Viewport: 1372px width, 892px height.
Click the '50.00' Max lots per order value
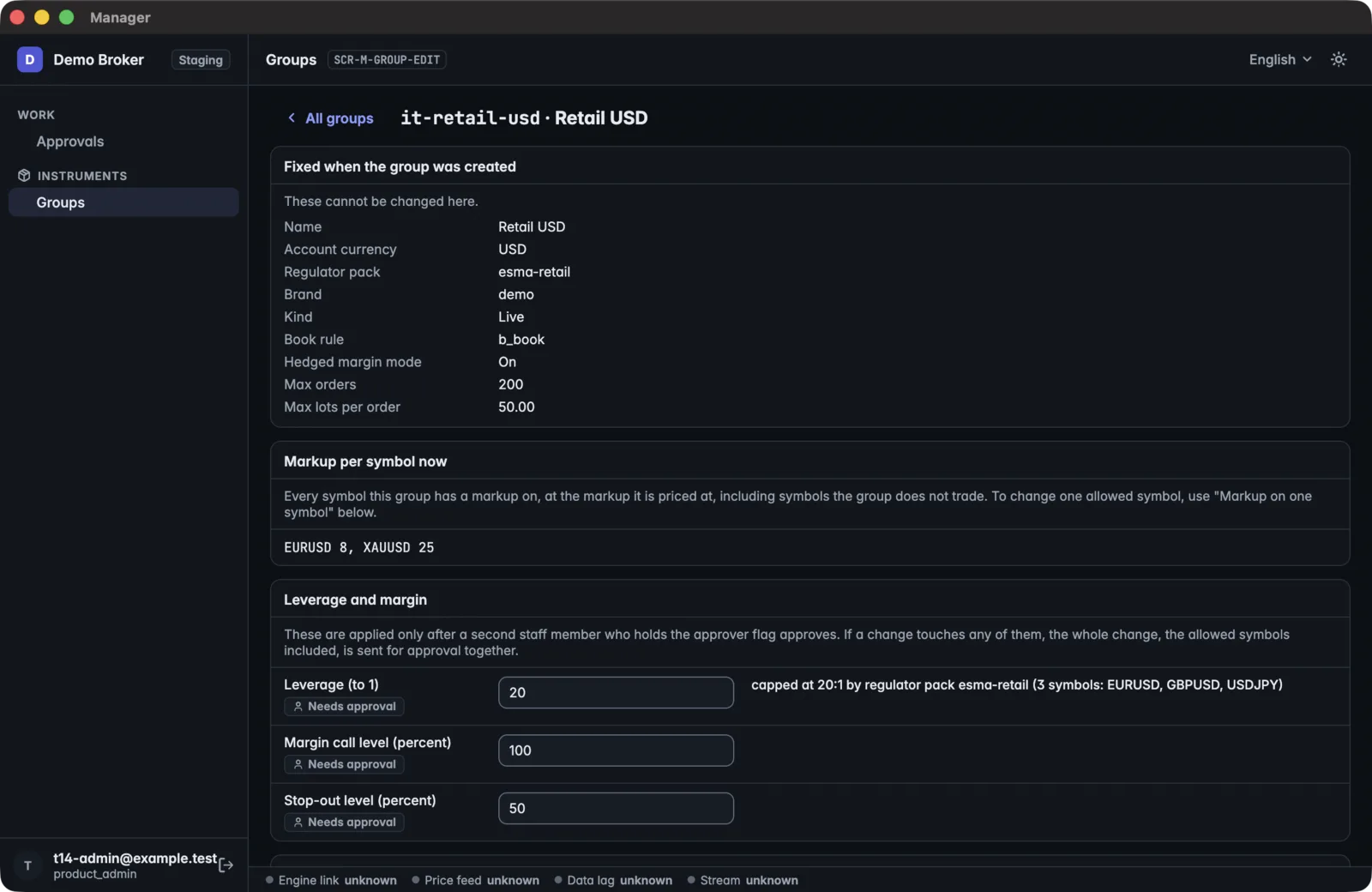516,407
